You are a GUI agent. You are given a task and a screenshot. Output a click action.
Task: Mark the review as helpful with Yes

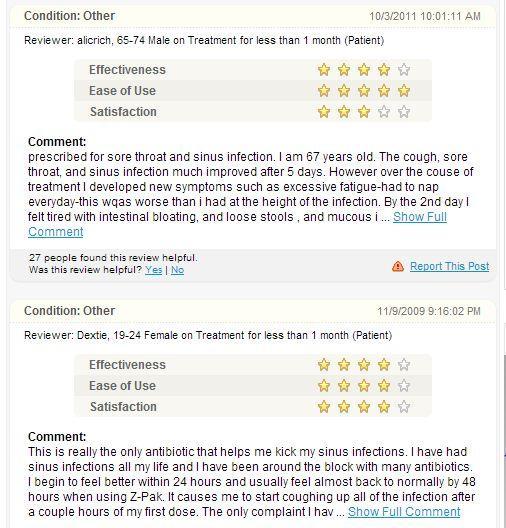pos(154,270)
